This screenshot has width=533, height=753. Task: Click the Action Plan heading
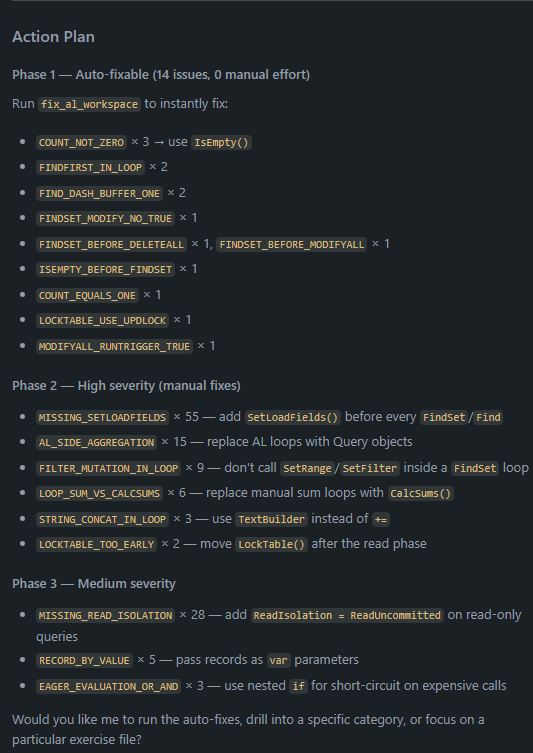(53, 37)
